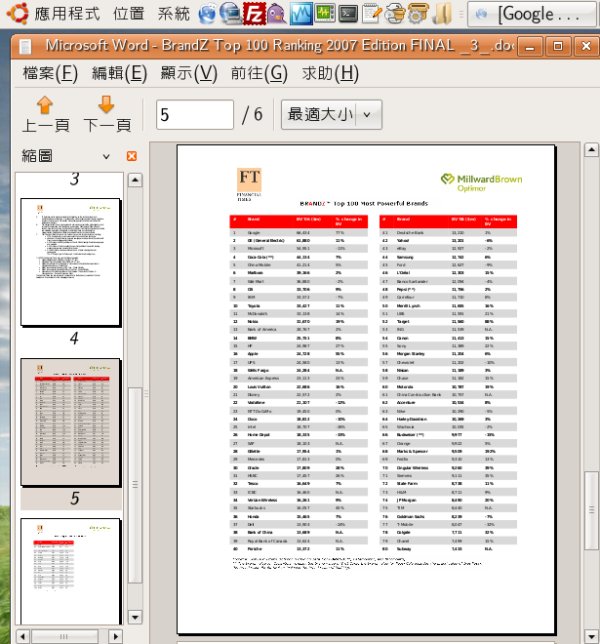Select page 5 thumbnail
The height and width of the screenshot is (644, 600).
click(x=71, y=422)
